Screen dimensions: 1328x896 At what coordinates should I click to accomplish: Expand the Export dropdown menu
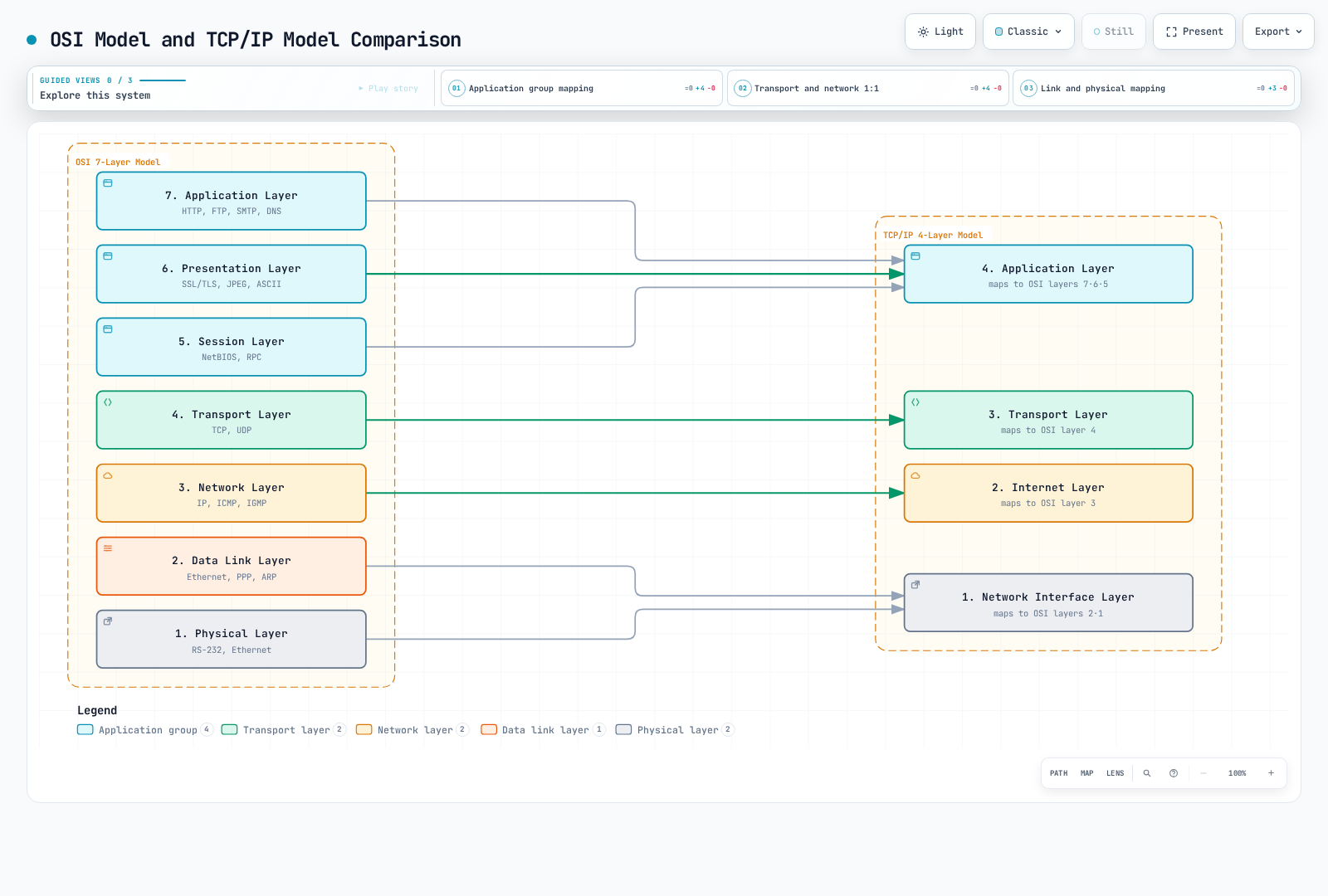tap(1278, 32)
